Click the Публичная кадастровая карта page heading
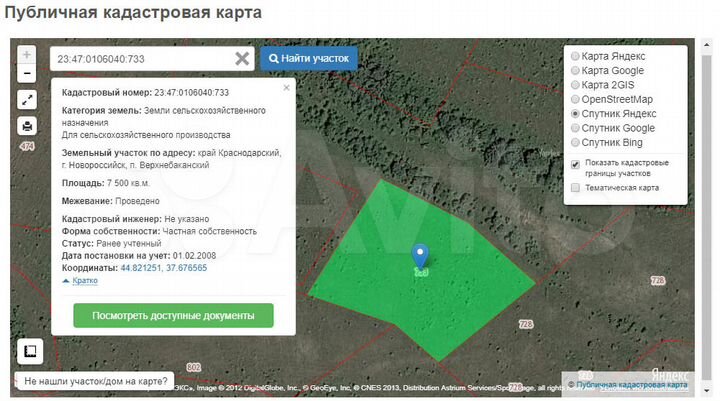Screen dimensions: 720x401 click(133, 12)
